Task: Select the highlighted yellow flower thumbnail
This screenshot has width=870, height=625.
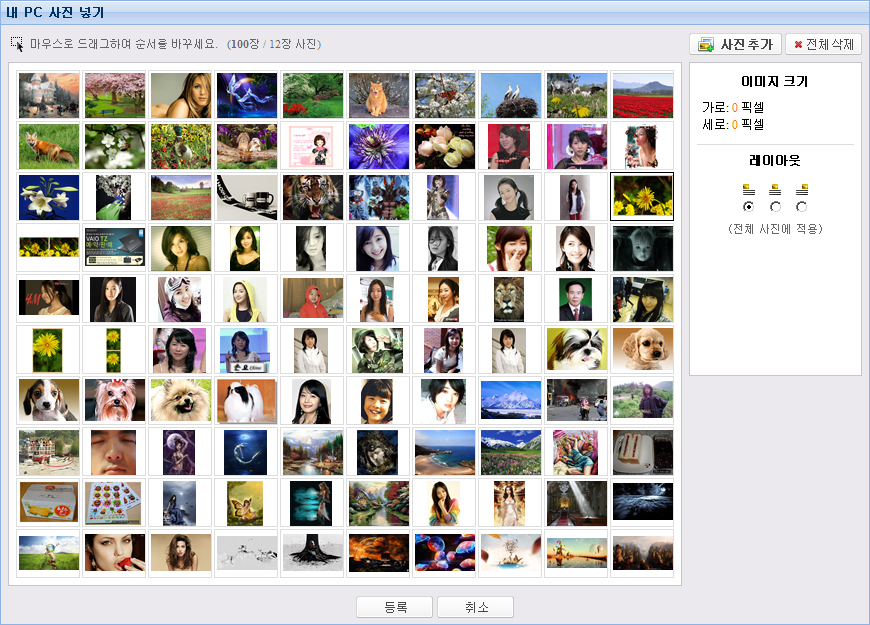Action: pyautogui.click(x=642, y=197)
